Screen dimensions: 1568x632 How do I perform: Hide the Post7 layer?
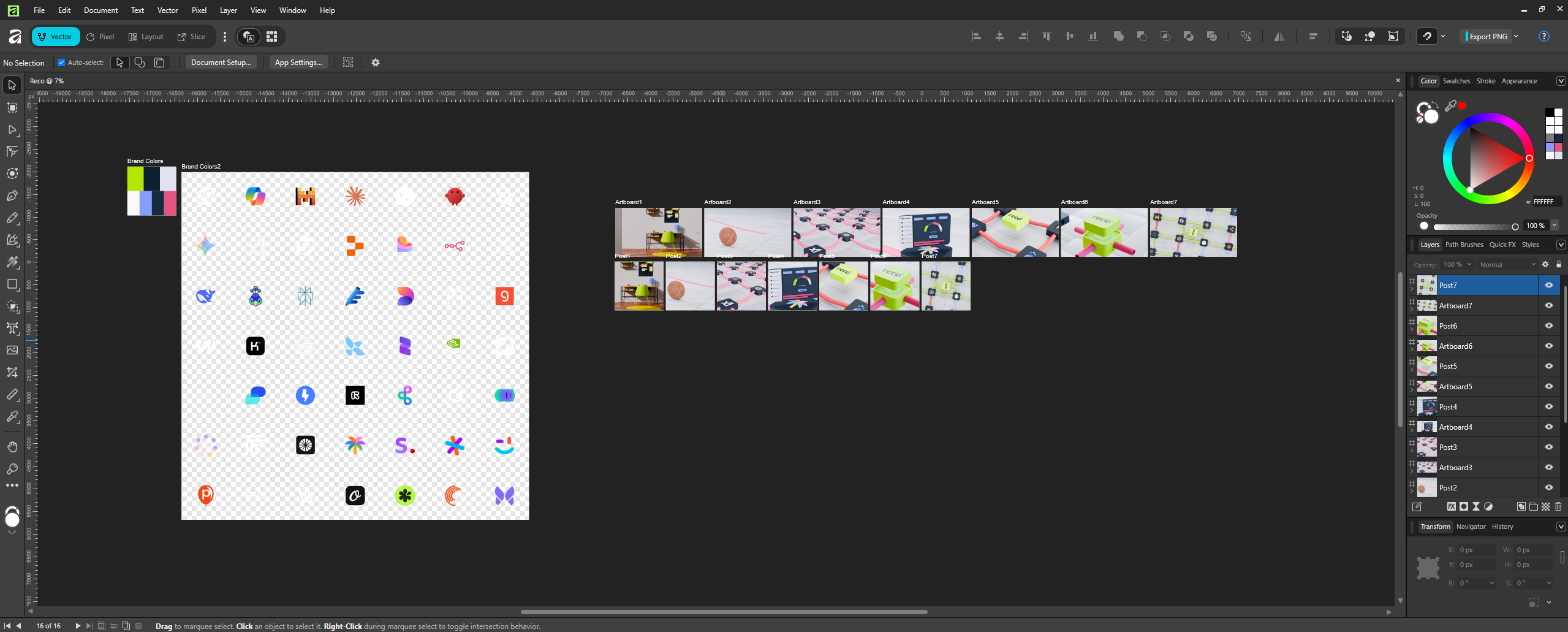point(1548,285)
